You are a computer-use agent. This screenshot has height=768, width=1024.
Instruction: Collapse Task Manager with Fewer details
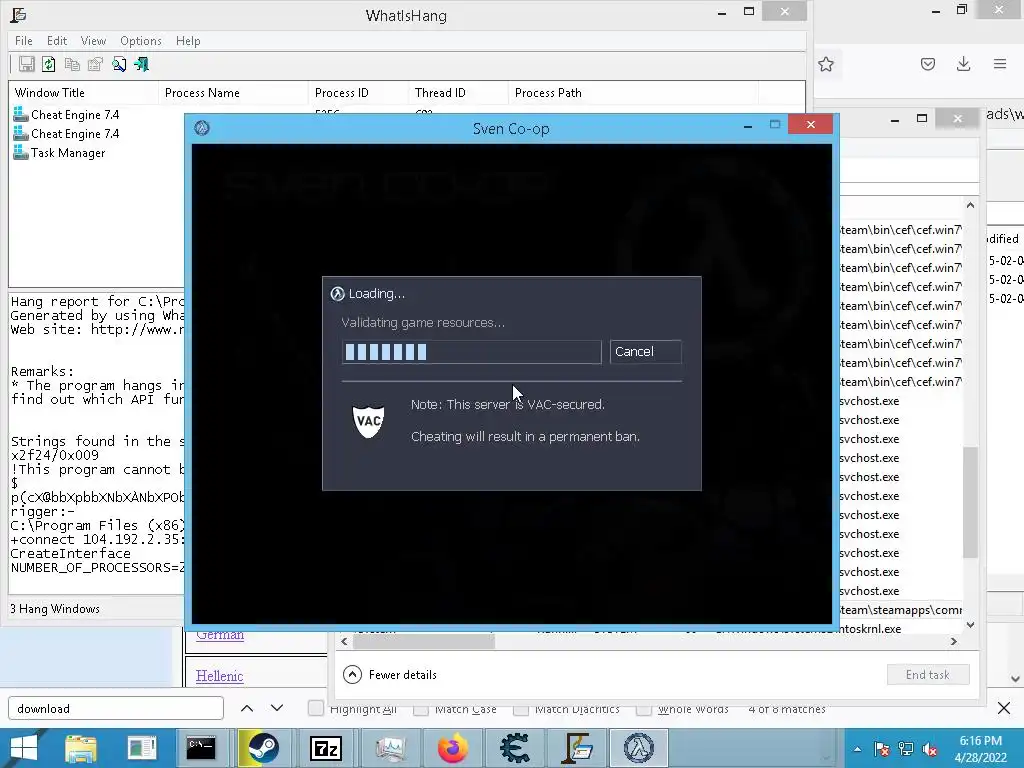coord(390,675)
